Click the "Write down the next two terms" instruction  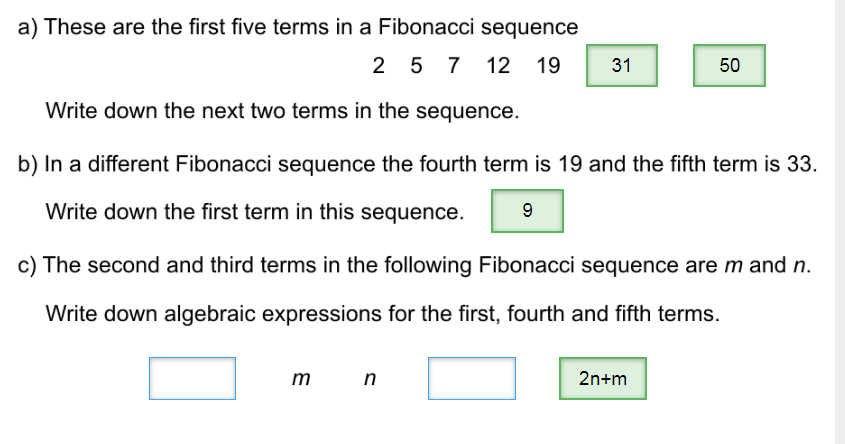(282, 110)
